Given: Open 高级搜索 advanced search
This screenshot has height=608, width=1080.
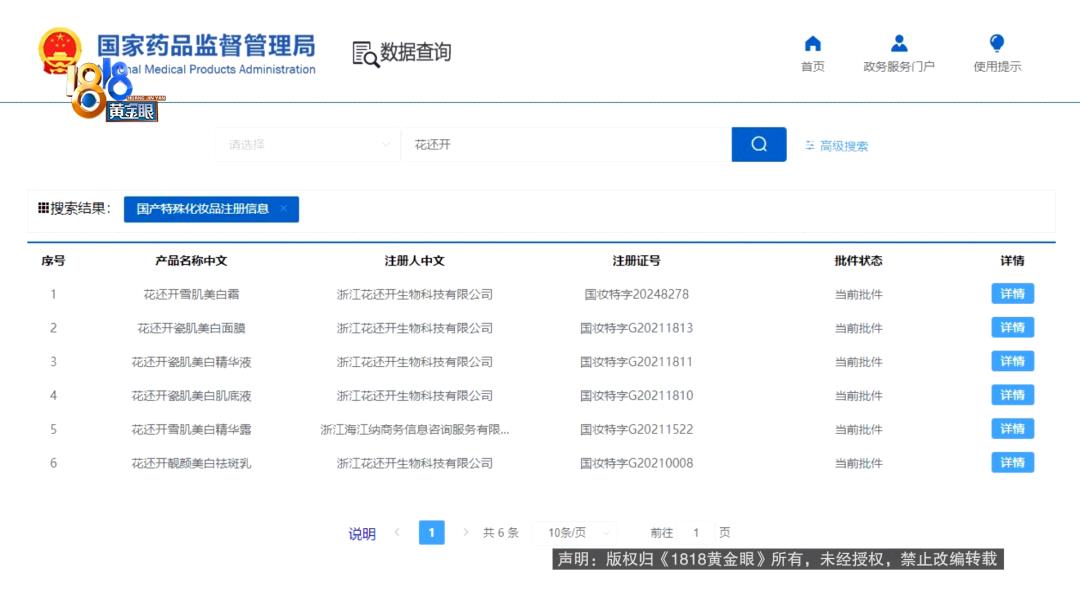Looking at the screenshot, I should click(837, 146).
